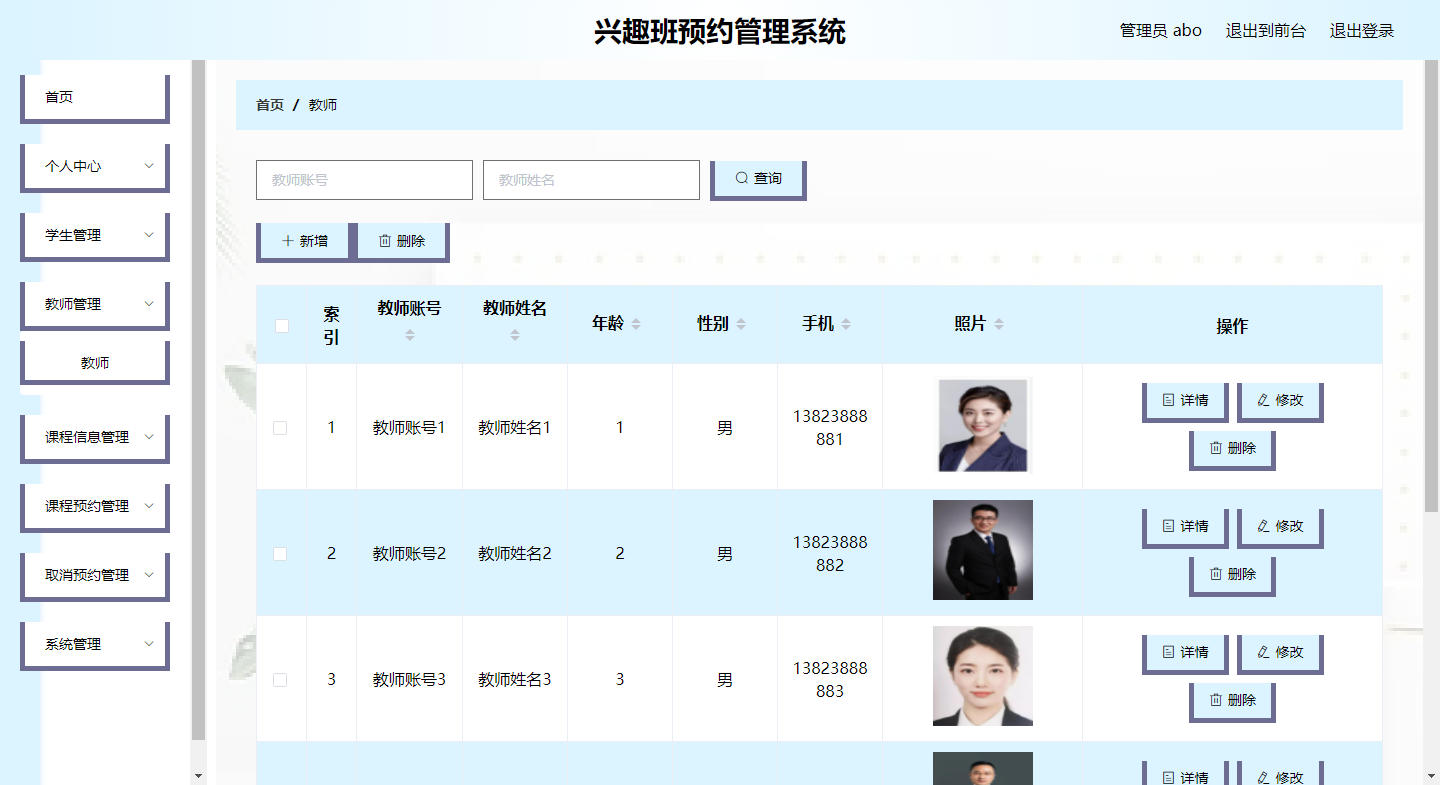This screenshot has height=785, width=1440.
Task: Click the main page vertical scrollbar
Action: coord(1431,300)
